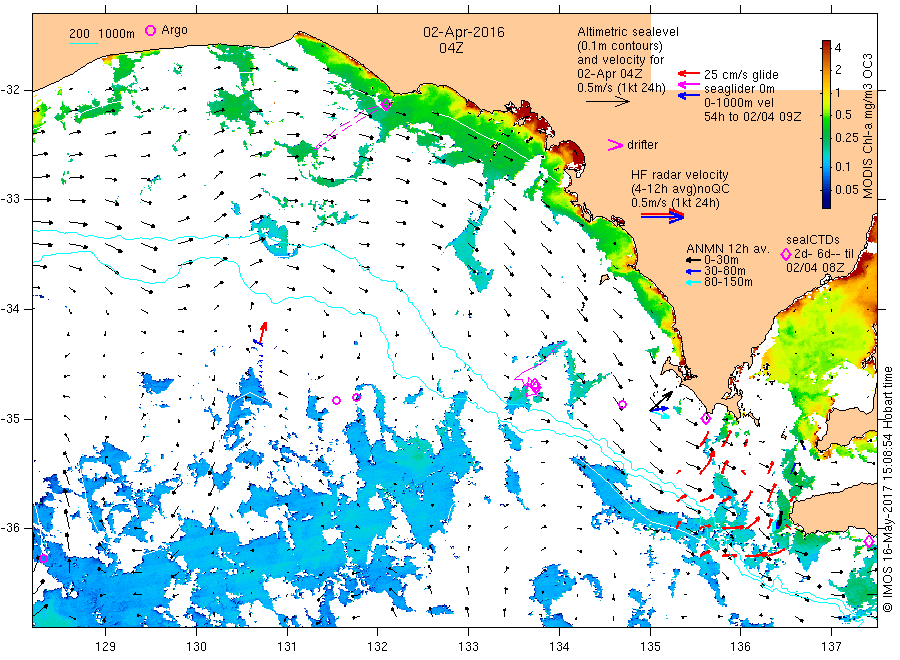Click the Altimetric sealevel legend heading
Image resolution: width=900 pixels, height=660 pixels.
pos(628,32)
